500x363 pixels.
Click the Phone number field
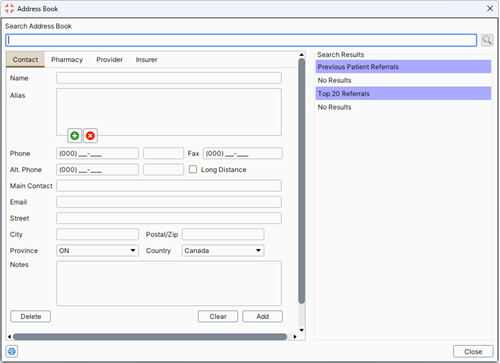coord(97,153)
